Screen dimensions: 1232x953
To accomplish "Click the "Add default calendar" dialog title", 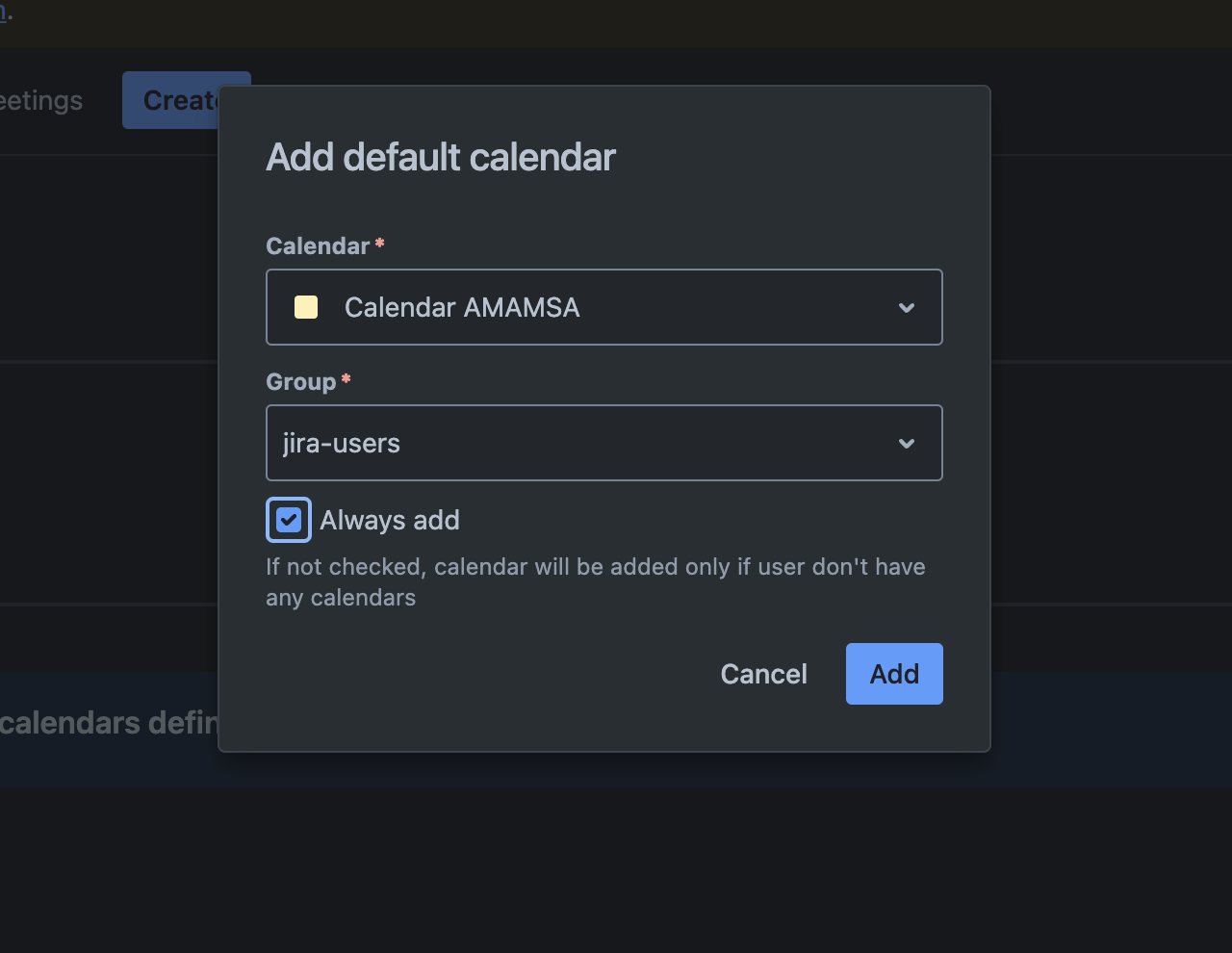I will [441, 158].
